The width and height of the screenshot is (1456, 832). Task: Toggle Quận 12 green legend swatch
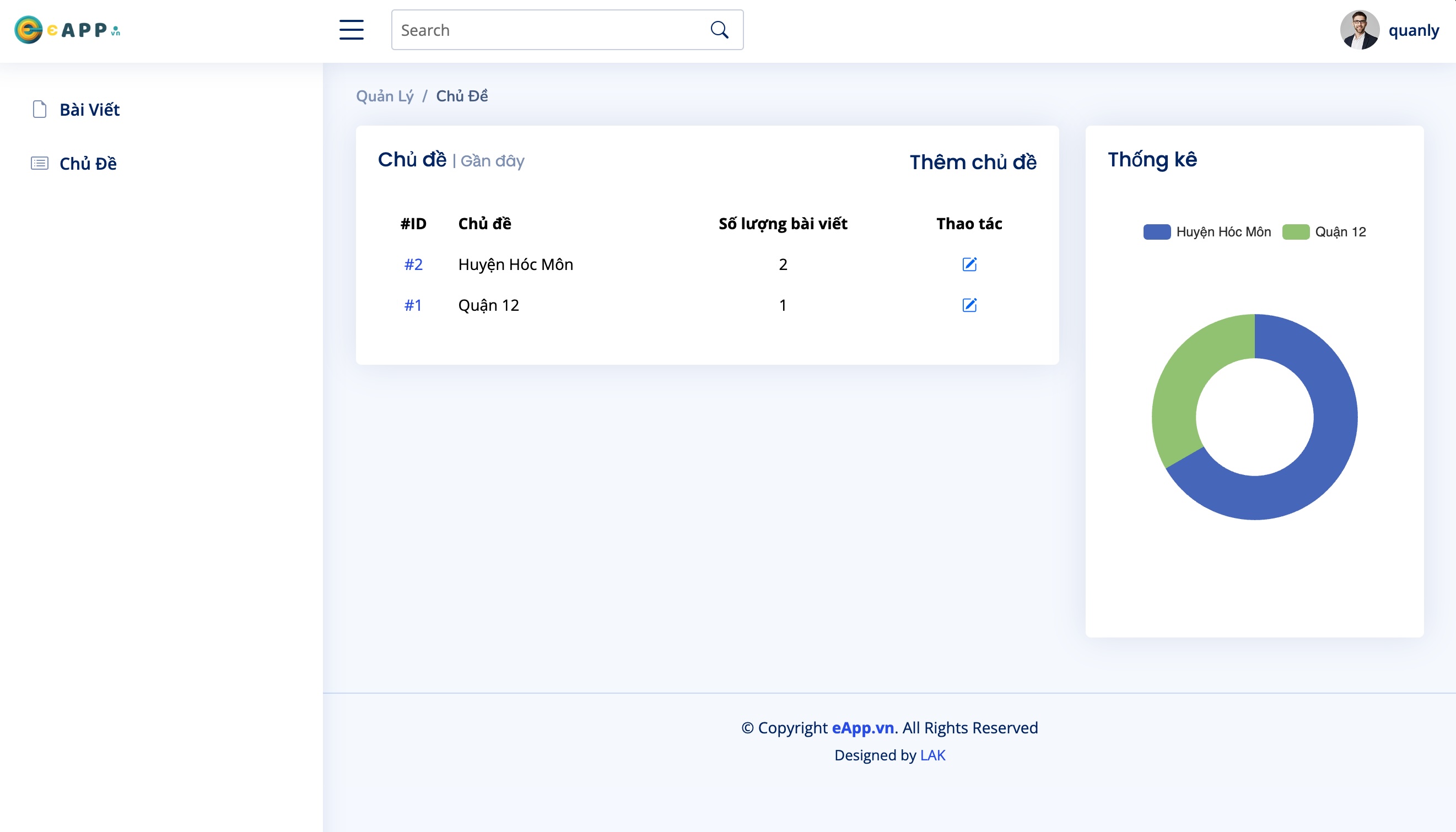pyautogui.click(x=1296, y=232)
